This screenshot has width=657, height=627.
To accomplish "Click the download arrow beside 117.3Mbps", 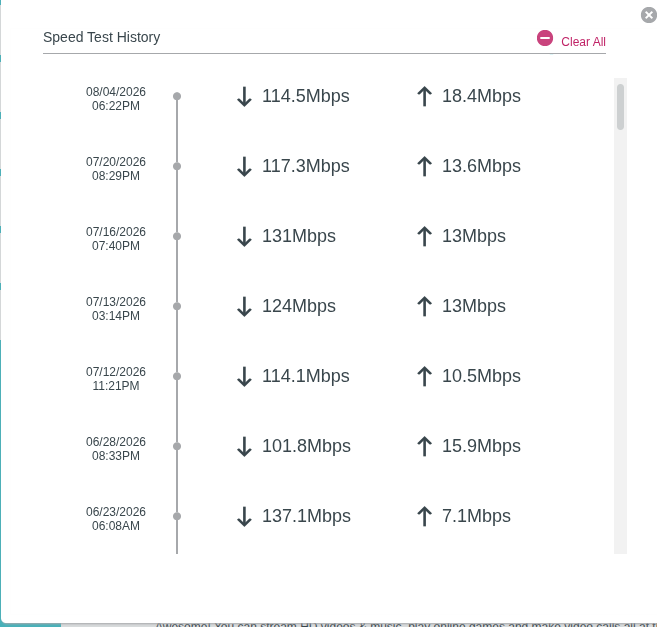I will tap(244, 166).
